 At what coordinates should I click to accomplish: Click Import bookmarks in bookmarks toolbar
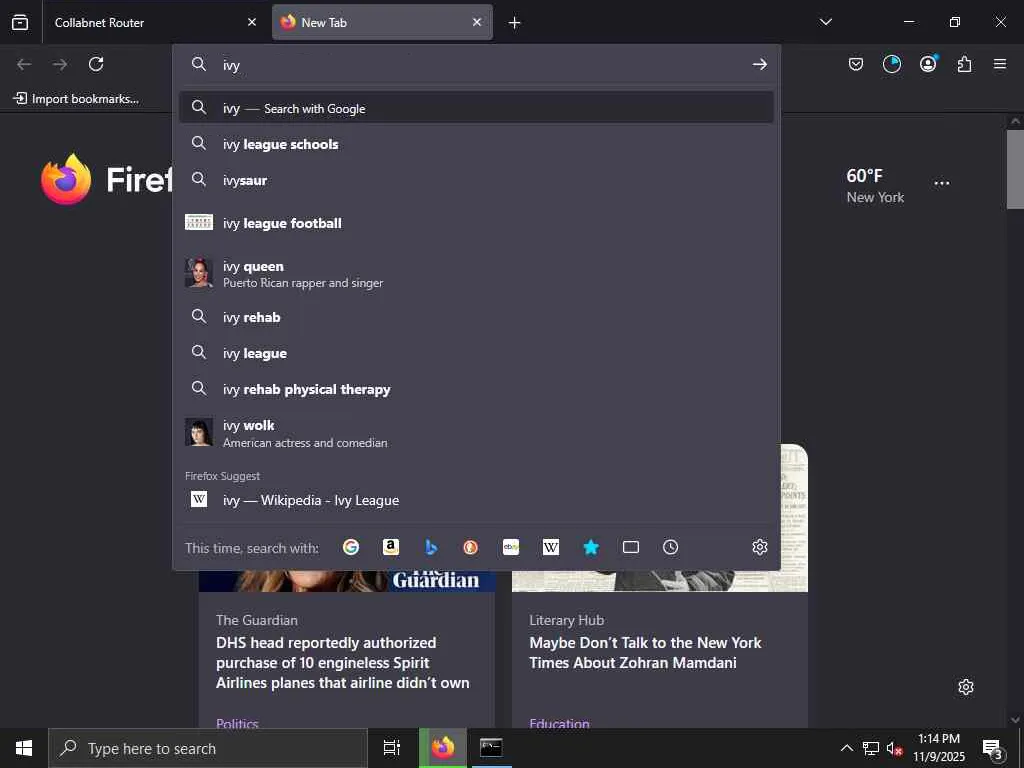[76, 99]
